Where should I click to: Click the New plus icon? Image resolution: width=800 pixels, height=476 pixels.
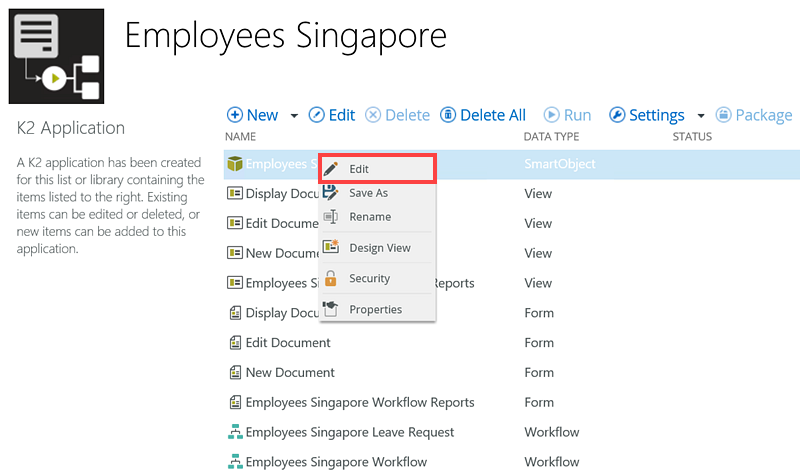point(235,115)
